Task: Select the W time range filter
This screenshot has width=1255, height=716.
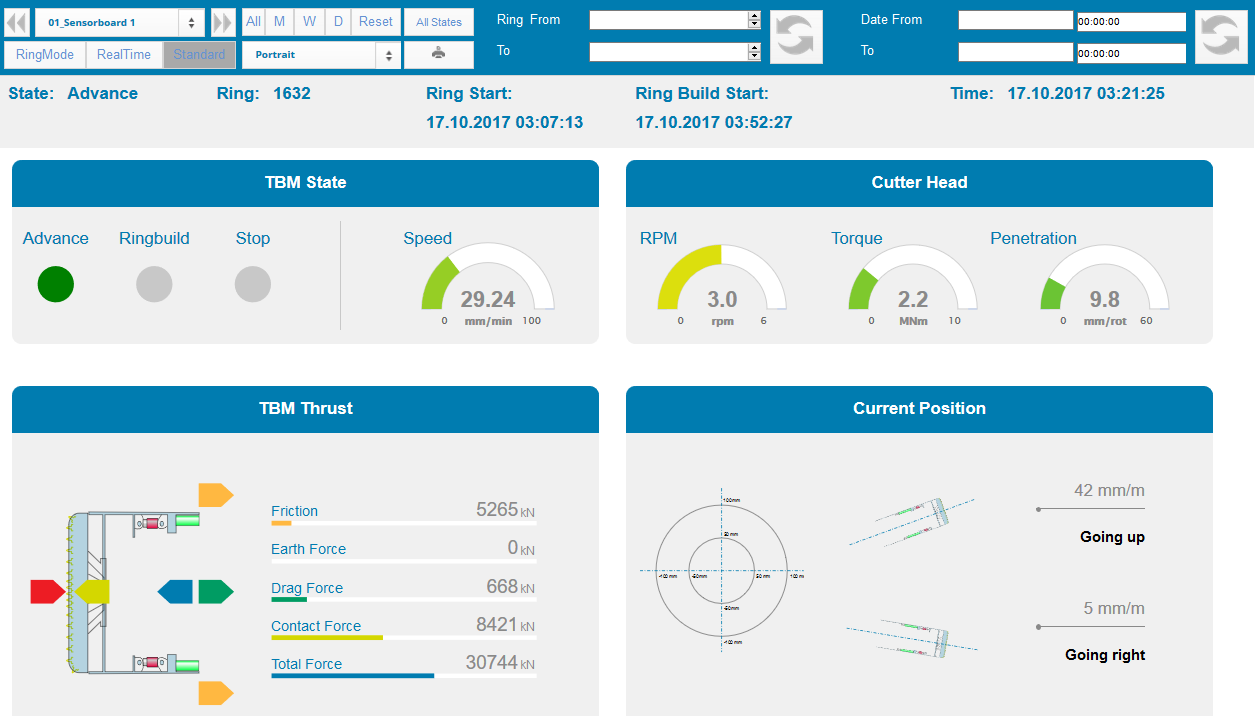Action: [x=309, y=22]
